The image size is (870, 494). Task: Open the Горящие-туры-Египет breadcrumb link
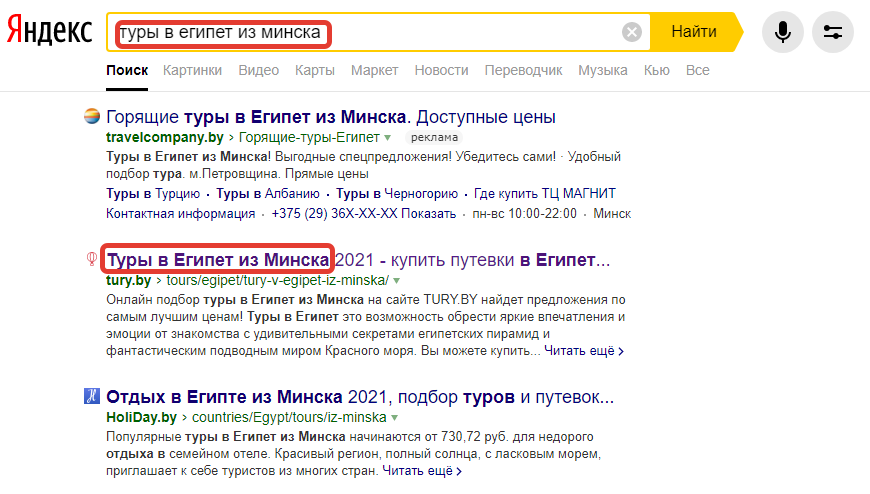309,137
